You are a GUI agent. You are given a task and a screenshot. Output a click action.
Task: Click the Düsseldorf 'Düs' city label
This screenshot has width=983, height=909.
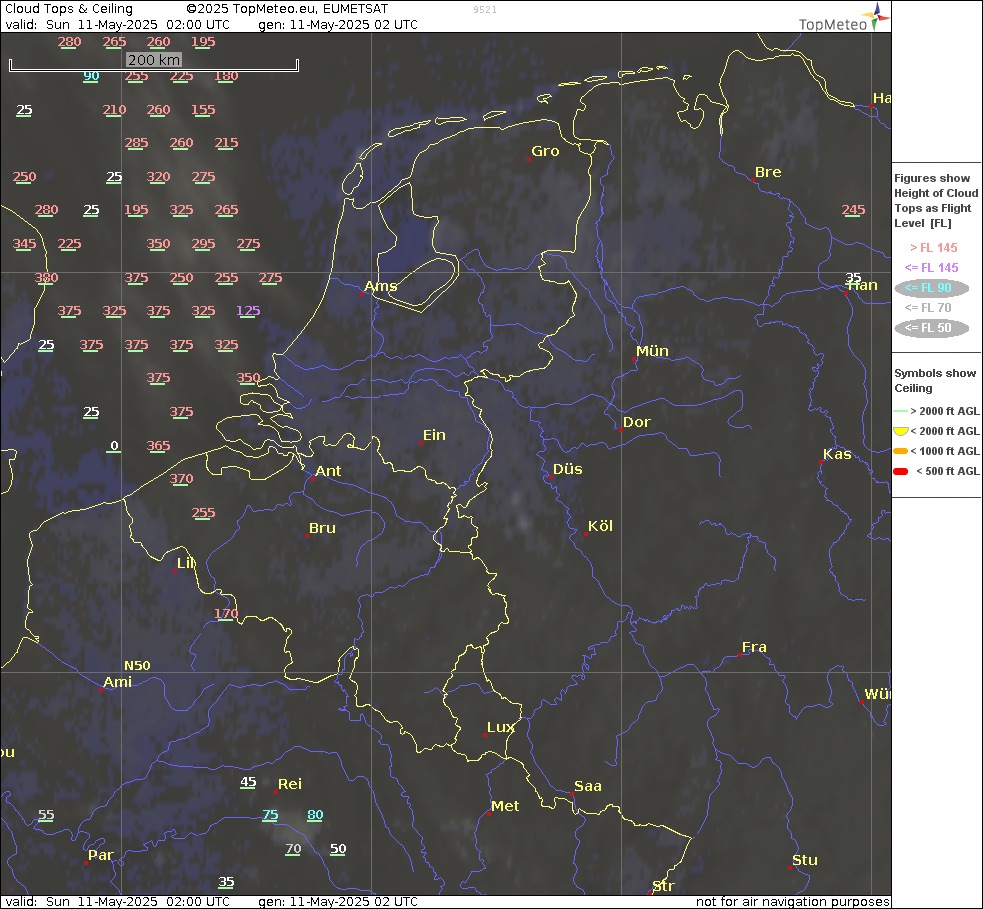(x=567, y=470)
